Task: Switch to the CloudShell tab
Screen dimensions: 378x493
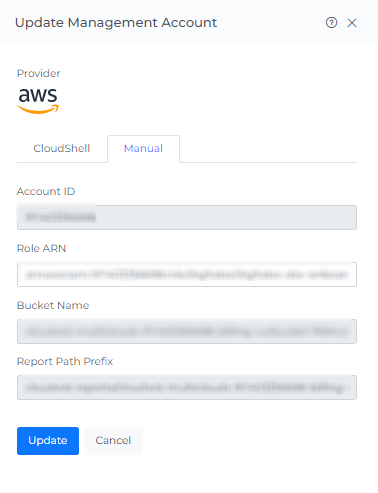Action: tap(62, 148)
